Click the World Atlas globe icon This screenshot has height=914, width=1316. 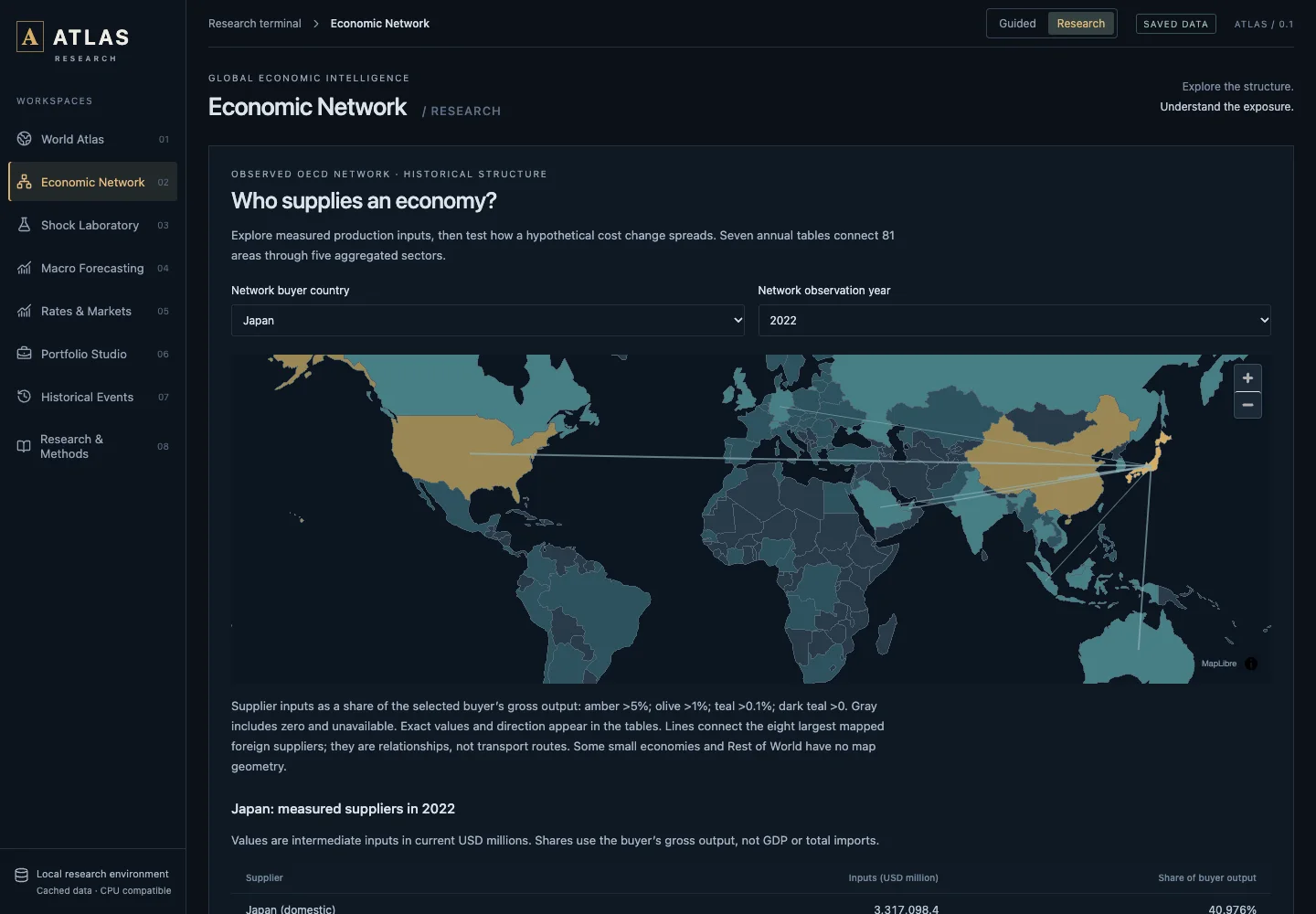point(25,139)
